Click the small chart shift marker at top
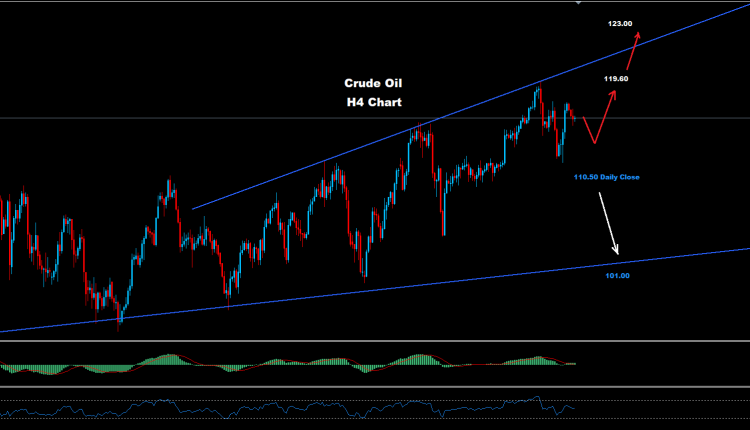Screen dimensions: 750x430 pos(578,2)
